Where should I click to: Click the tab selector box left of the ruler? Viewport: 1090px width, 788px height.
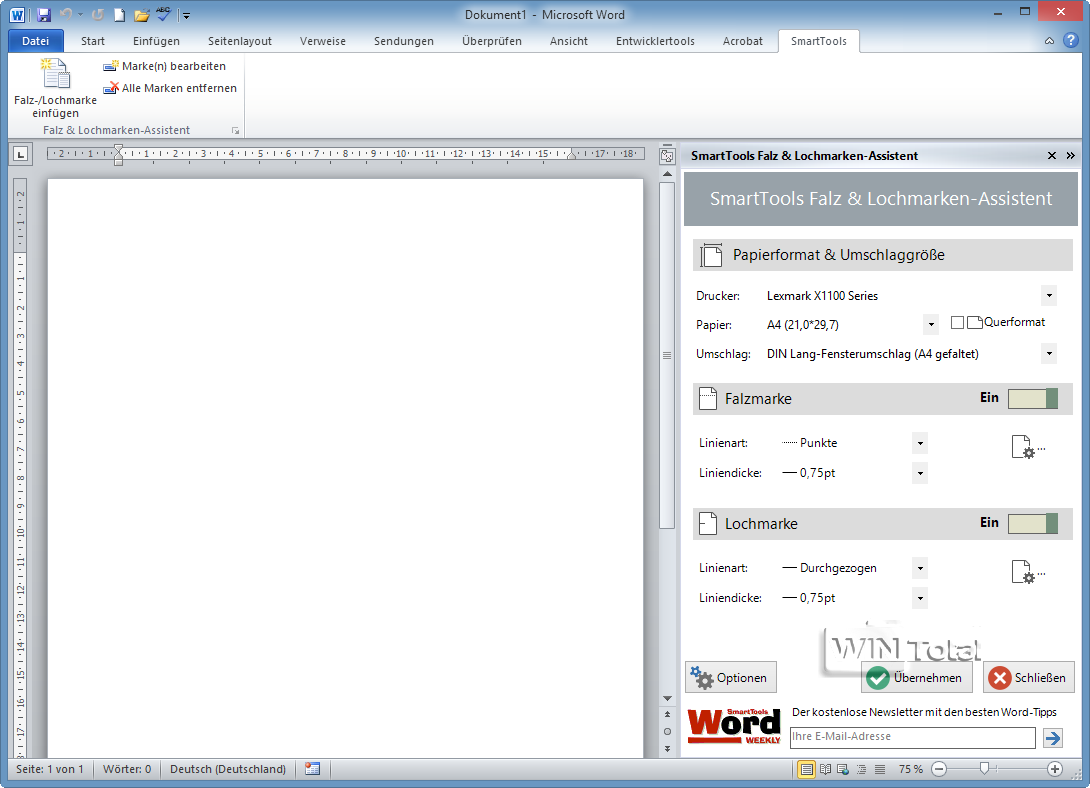21,154
